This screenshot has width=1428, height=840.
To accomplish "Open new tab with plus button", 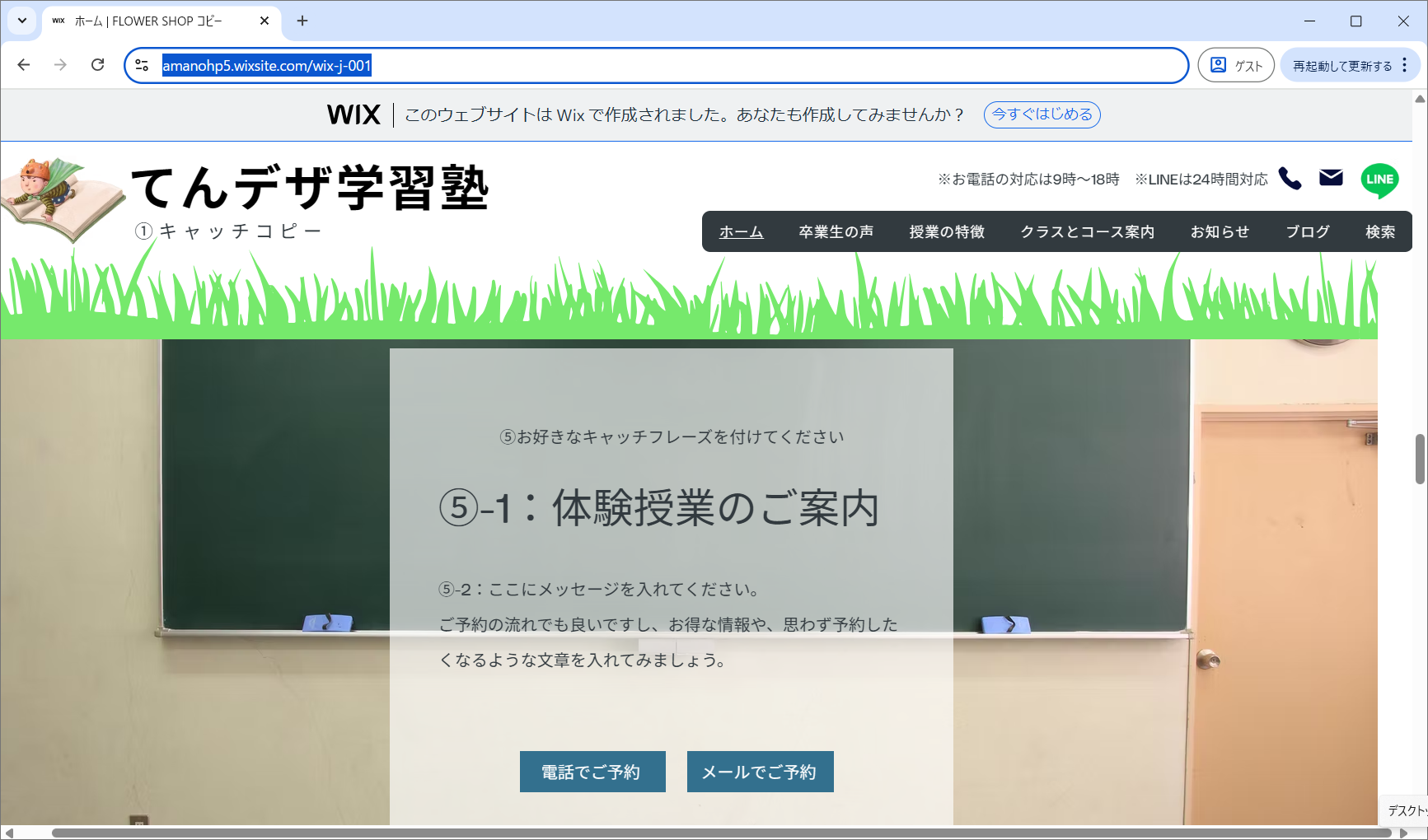I will [x=302, y=21].
